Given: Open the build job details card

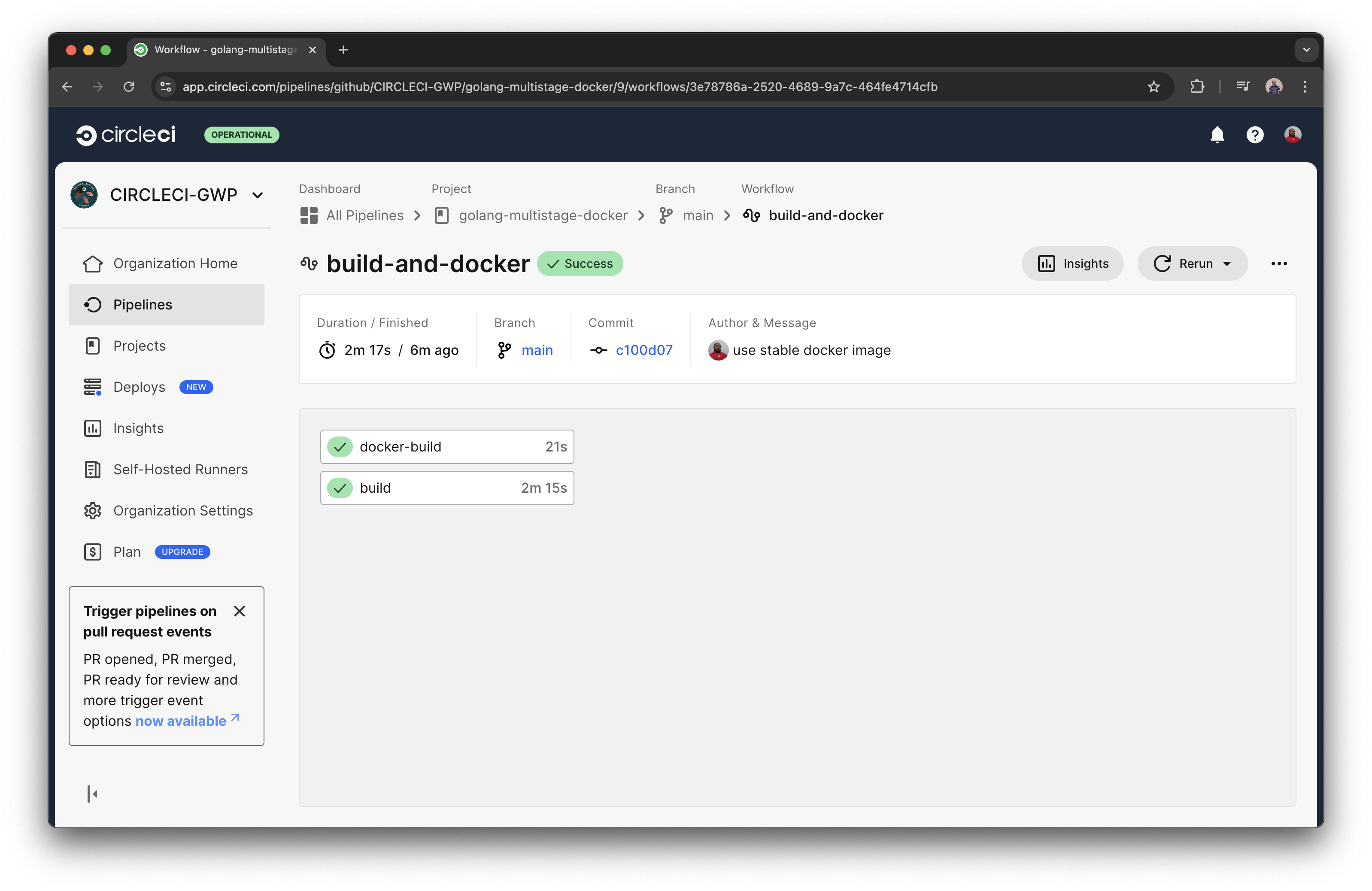Looking at the screenshot, I should coord(447,488).
